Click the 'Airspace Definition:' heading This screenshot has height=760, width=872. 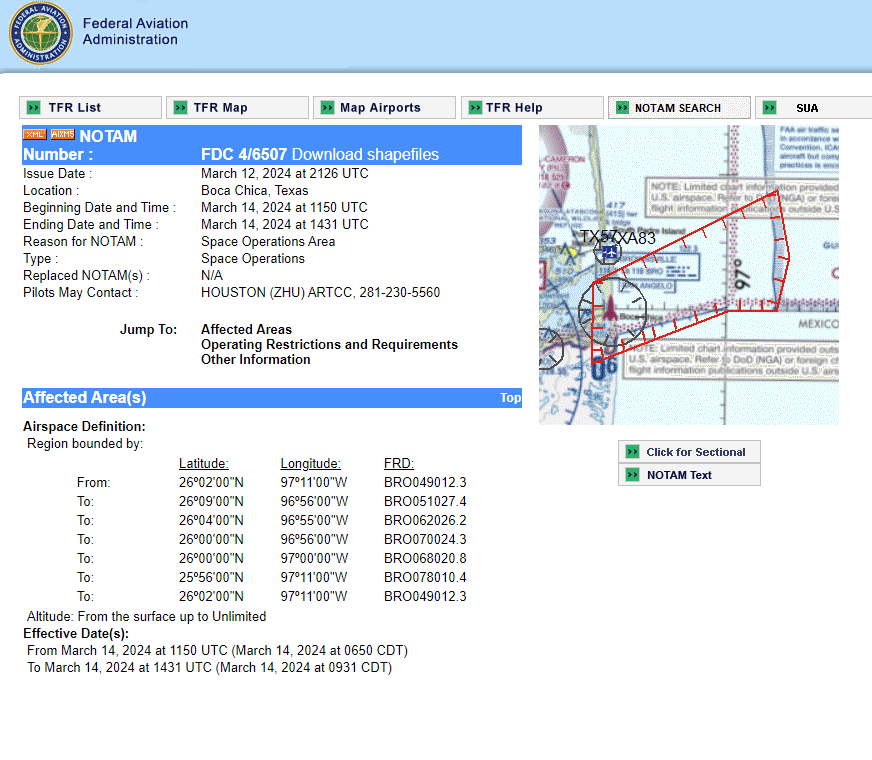(x=84, y=426)
